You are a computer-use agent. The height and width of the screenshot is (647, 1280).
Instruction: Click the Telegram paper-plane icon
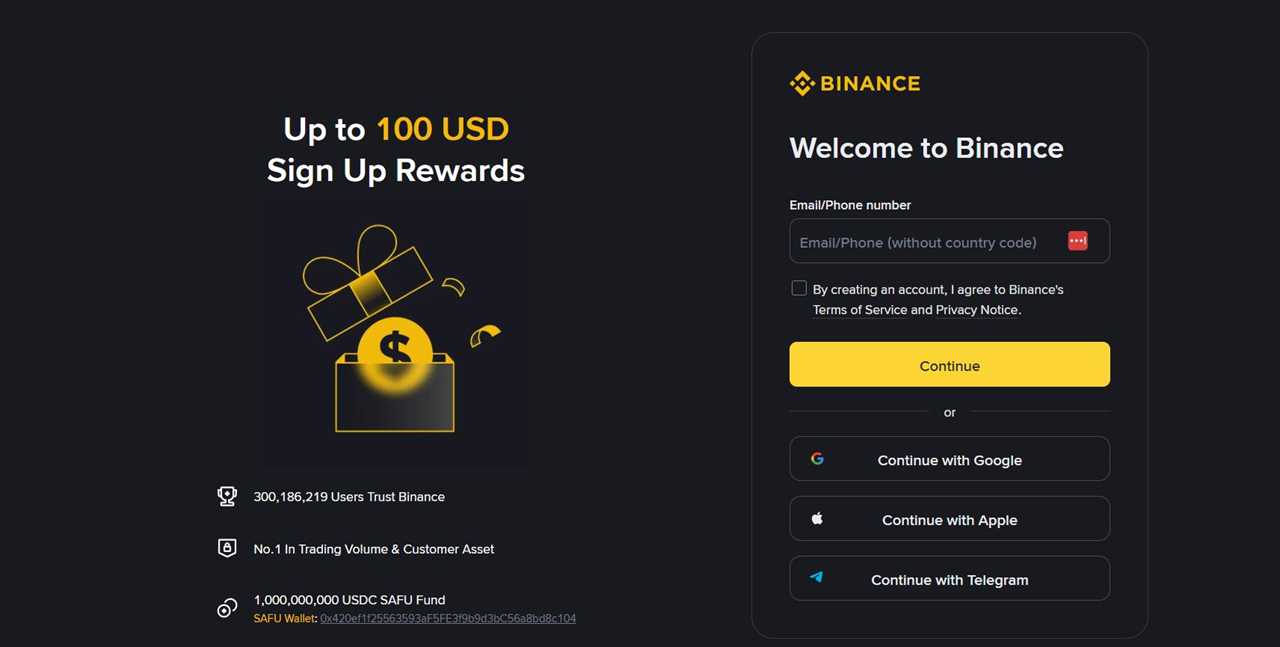pyautogui.click(x=817, y=578)
